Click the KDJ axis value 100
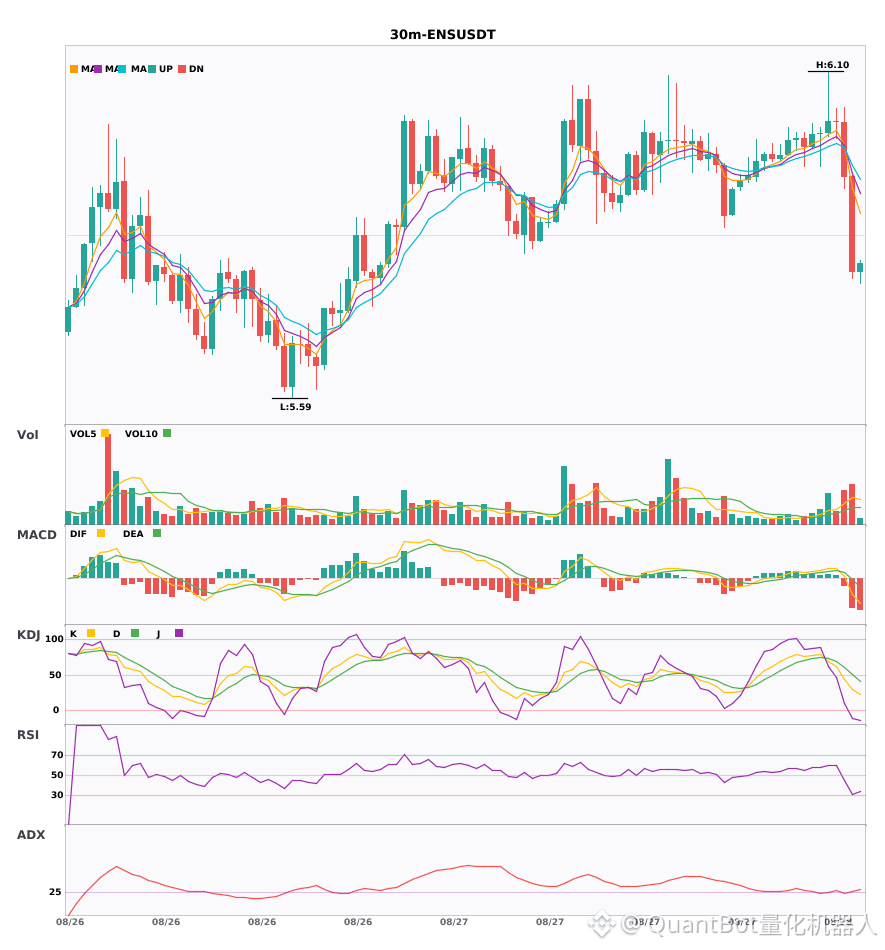Screen dimensions: 885x950 point(55,639)
